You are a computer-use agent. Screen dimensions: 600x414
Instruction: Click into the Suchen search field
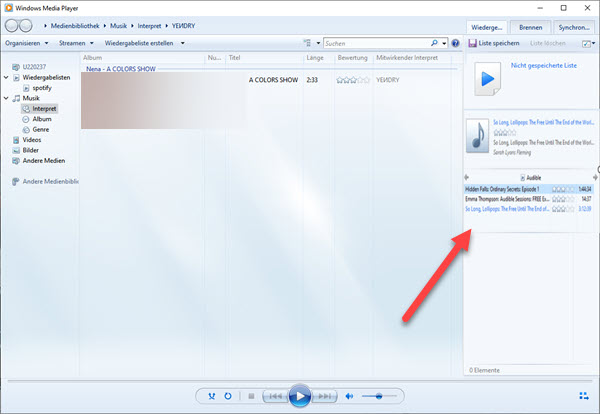377,43
